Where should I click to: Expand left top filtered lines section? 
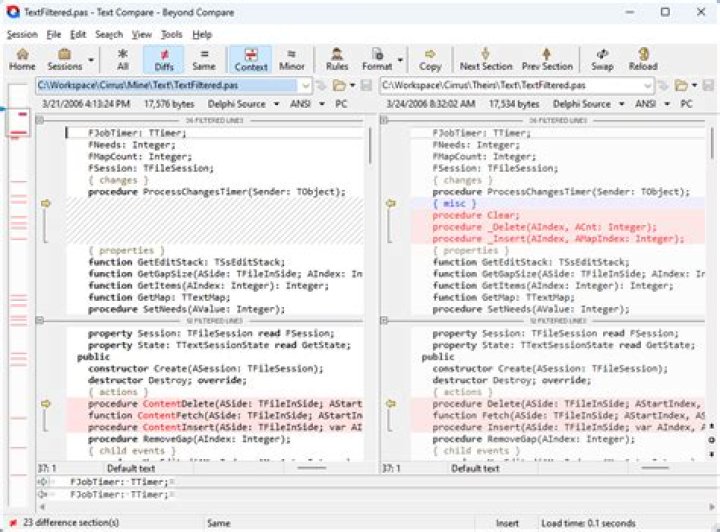pos(40,120)
